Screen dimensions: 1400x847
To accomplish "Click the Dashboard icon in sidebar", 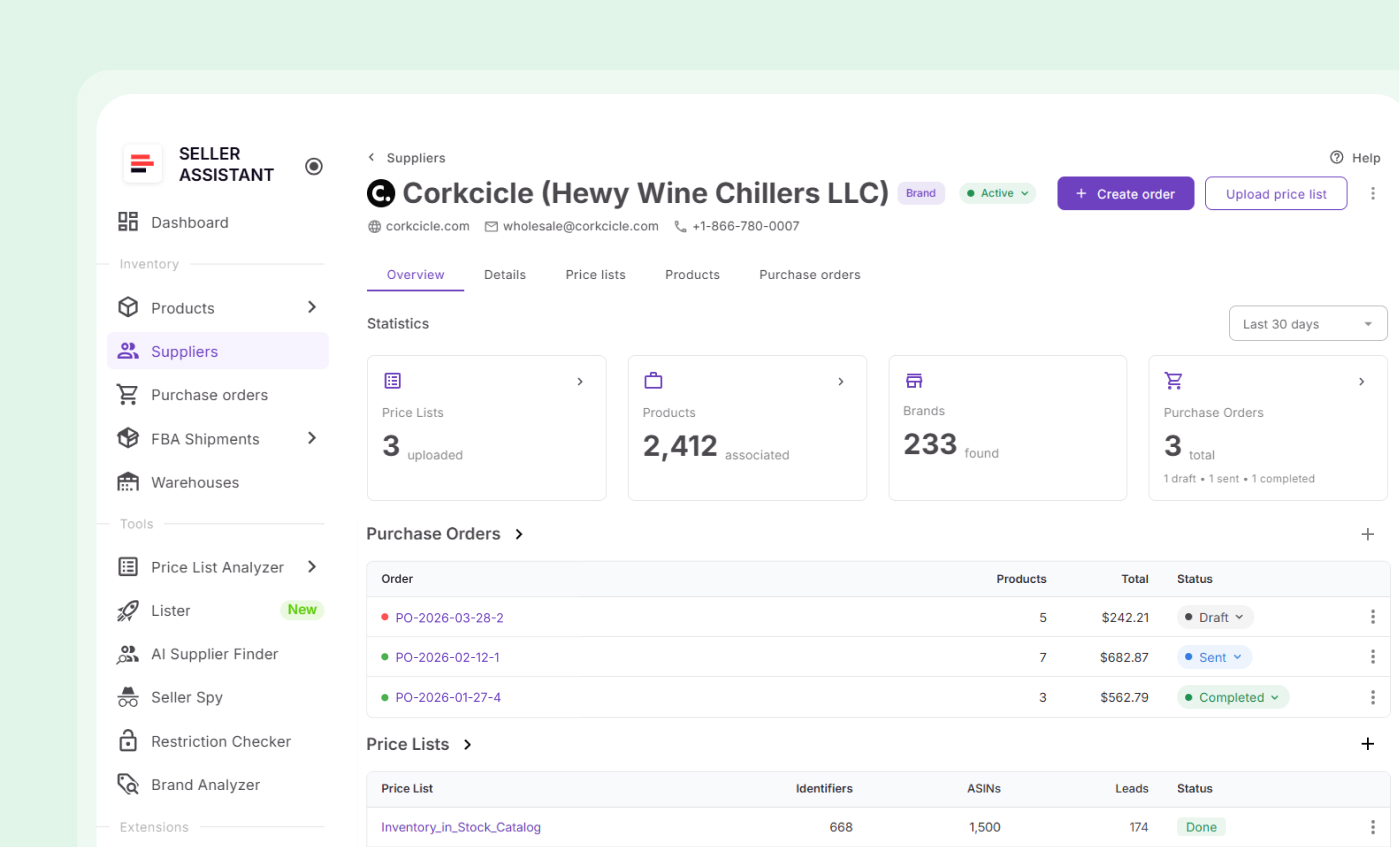I will (x=128, y=222).
